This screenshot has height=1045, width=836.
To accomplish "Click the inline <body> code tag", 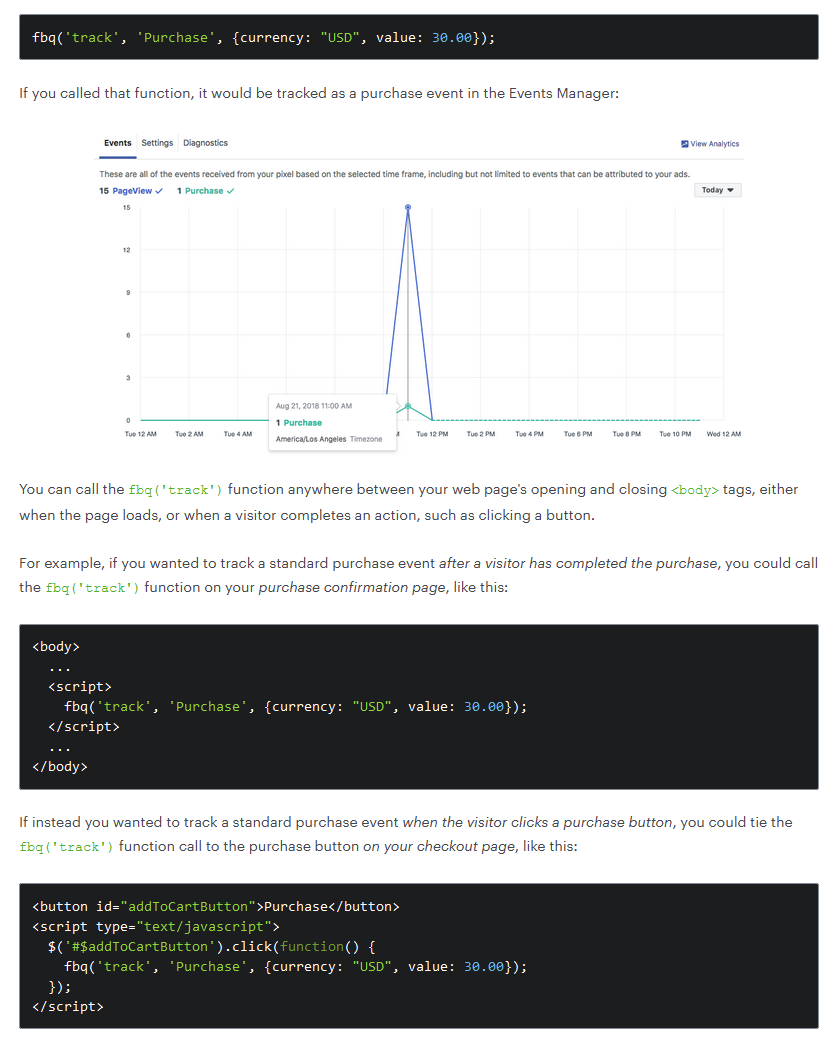I will coord(695,491).
